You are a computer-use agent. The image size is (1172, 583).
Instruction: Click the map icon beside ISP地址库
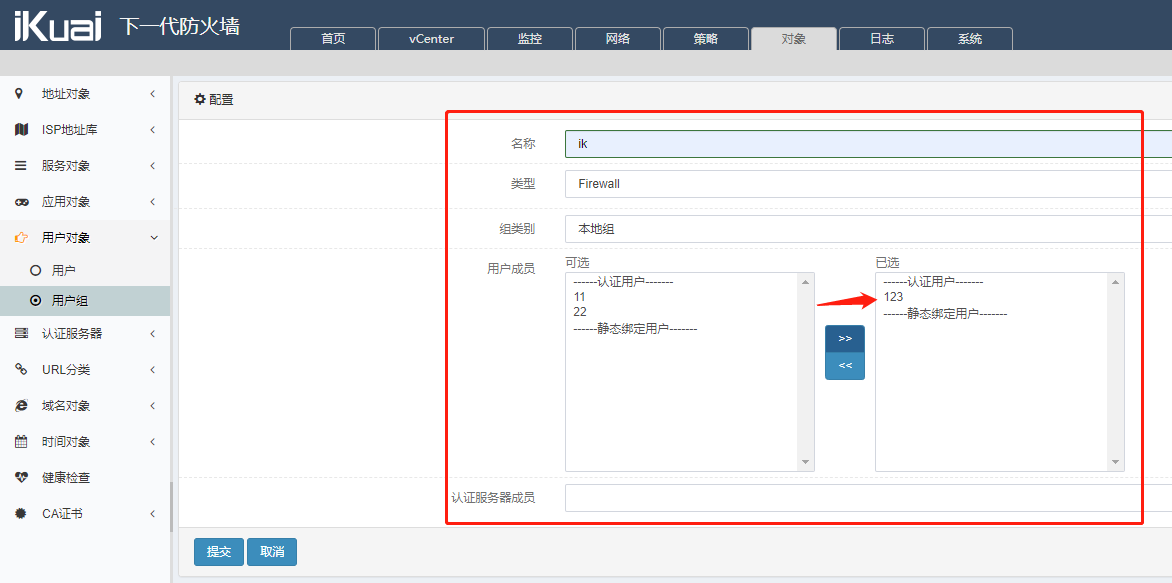point(21,130)
